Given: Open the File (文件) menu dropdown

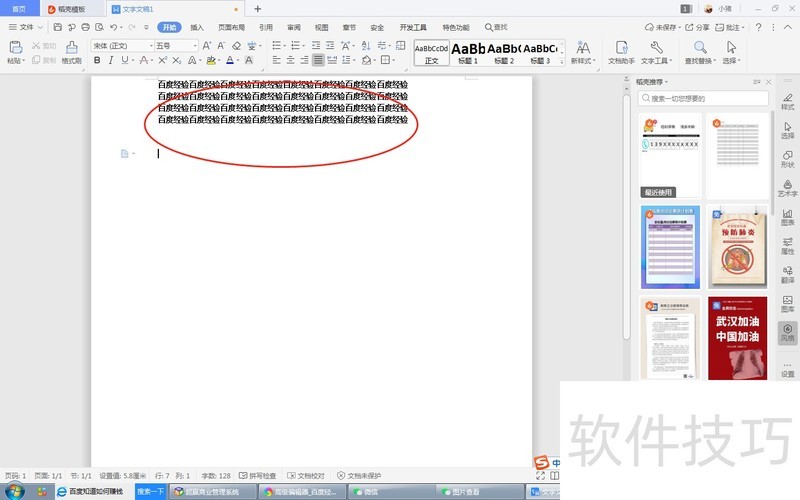Looking at the screenshot, I should [x=26, y=27].
